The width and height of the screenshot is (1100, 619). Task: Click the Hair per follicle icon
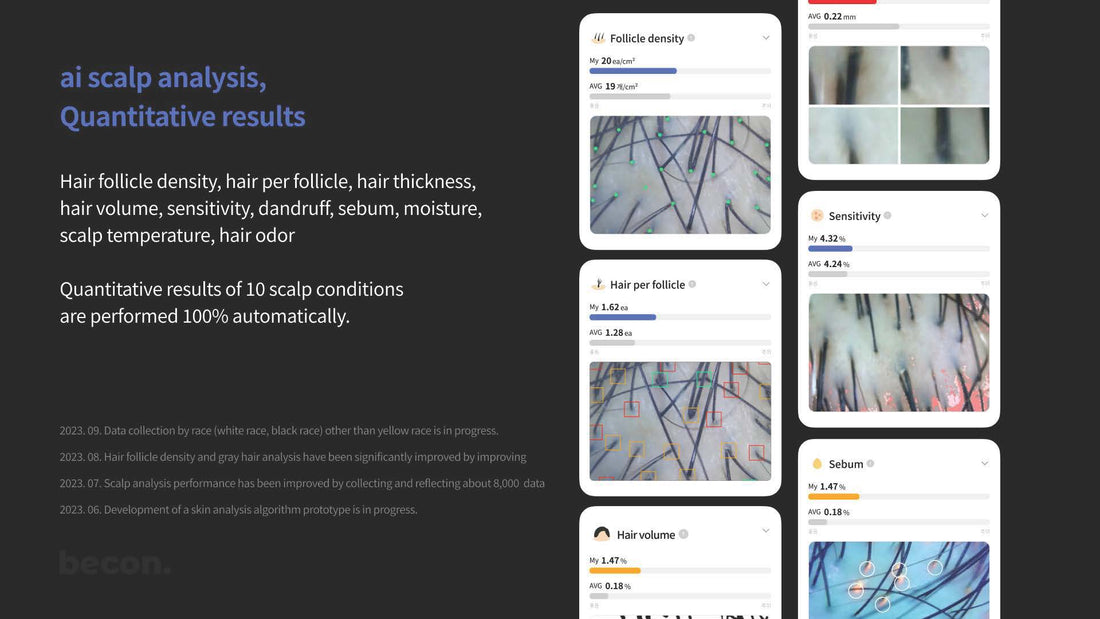598,284
